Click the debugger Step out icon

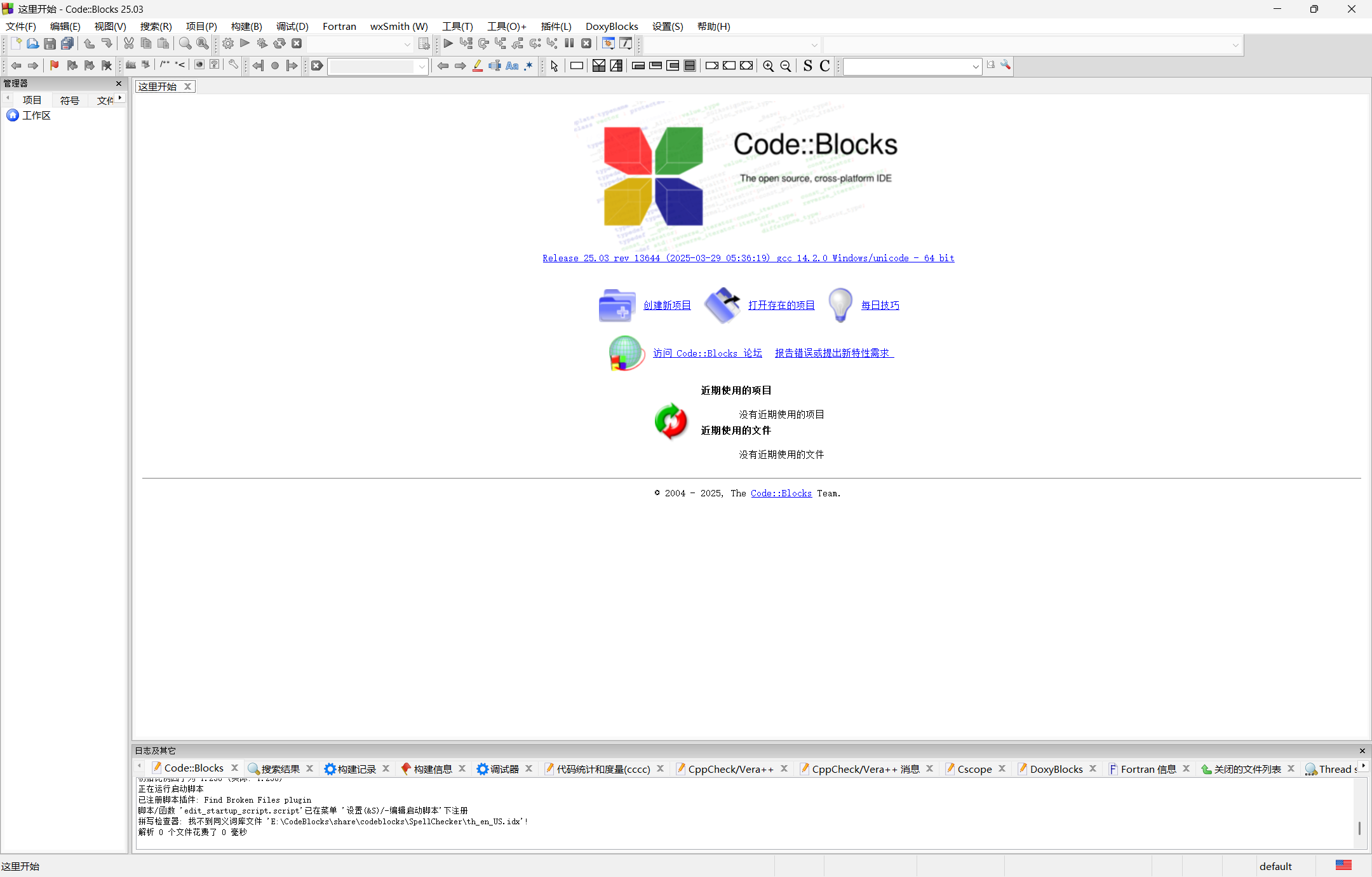pos(518,43)
